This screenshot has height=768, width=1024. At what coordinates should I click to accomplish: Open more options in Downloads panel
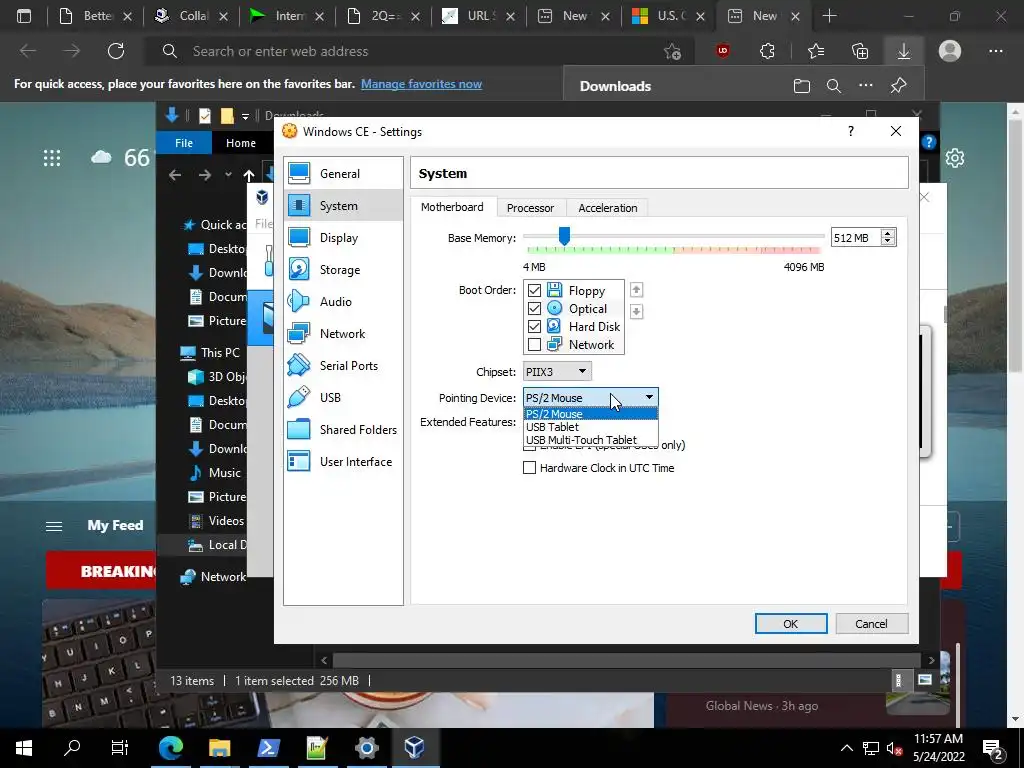click(x=866, y=86)
